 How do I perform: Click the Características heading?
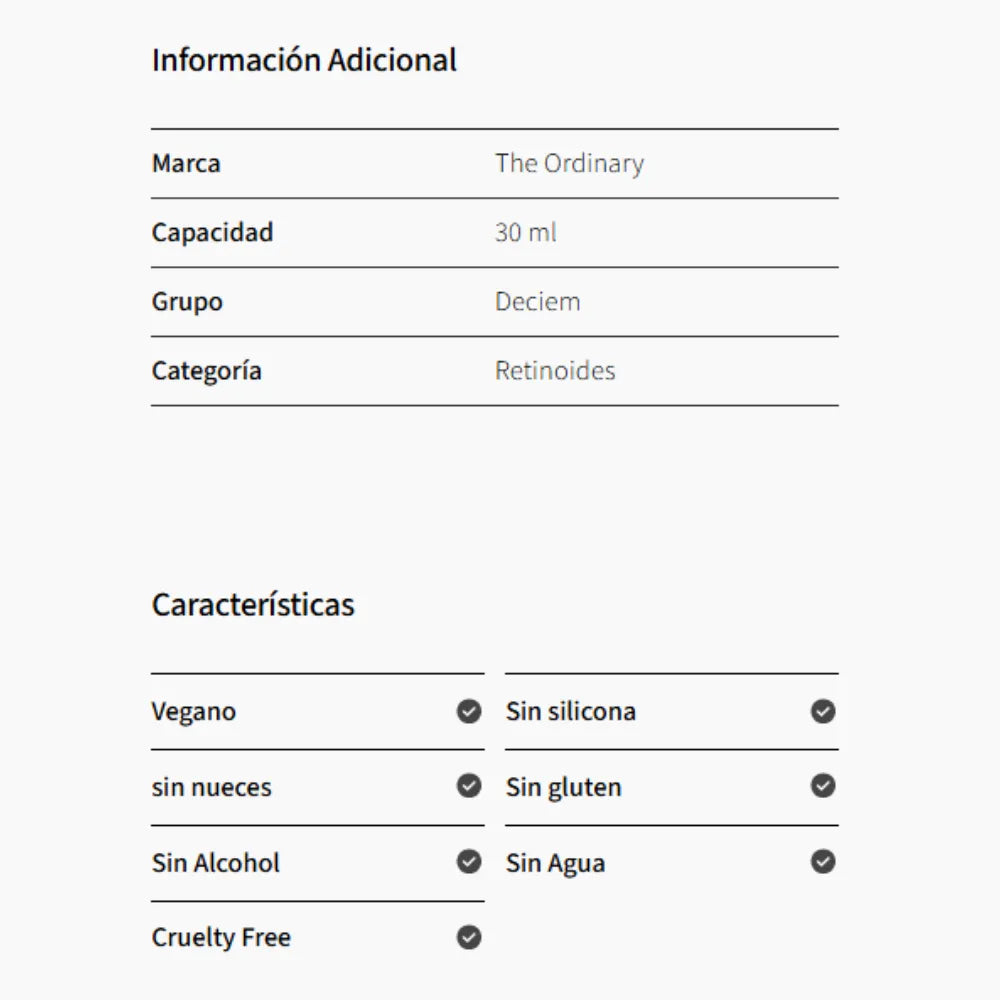(253, 605)
